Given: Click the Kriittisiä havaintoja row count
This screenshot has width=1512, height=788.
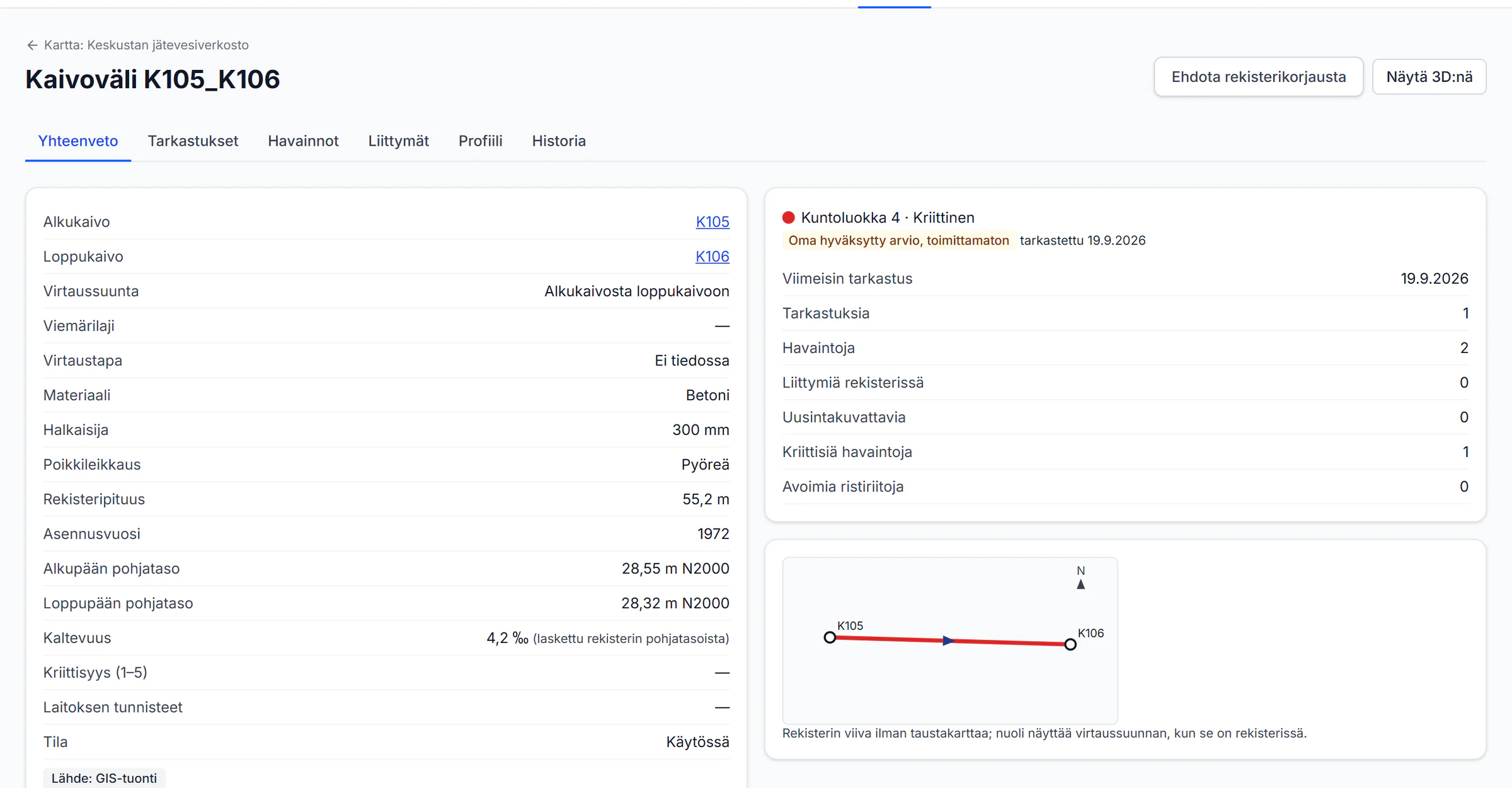Looking at the screenshot, I should 1465,452.
